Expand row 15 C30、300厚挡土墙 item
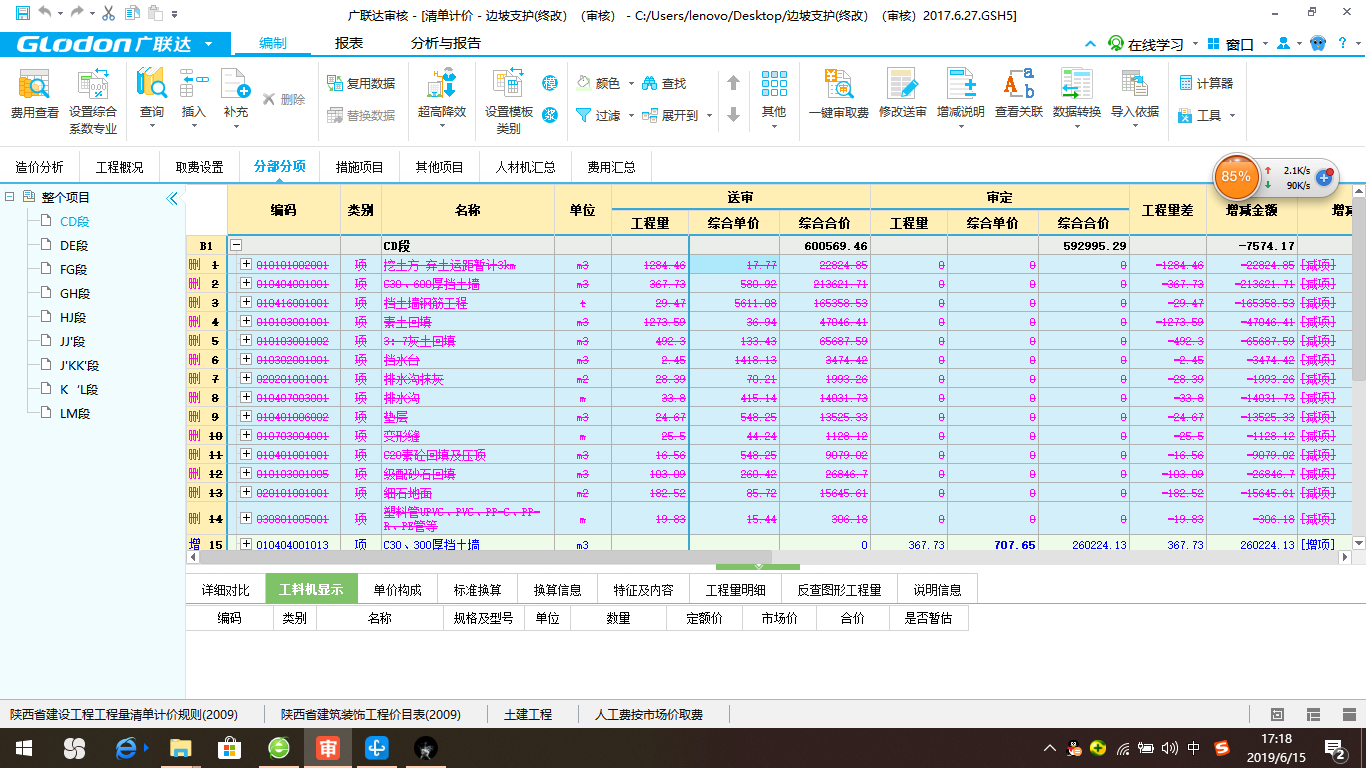The width and height of the screenshot is (1366, 768). [247, 545]
